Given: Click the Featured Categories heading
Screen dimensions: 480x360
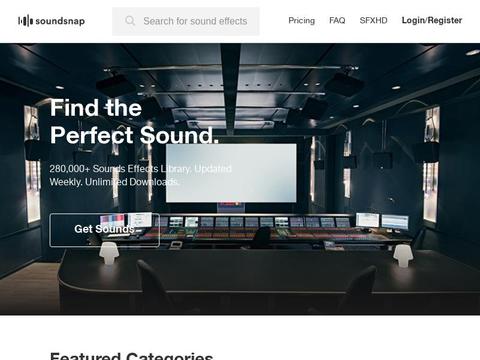Looking at the screenshot, I should (x=131, y=356).
